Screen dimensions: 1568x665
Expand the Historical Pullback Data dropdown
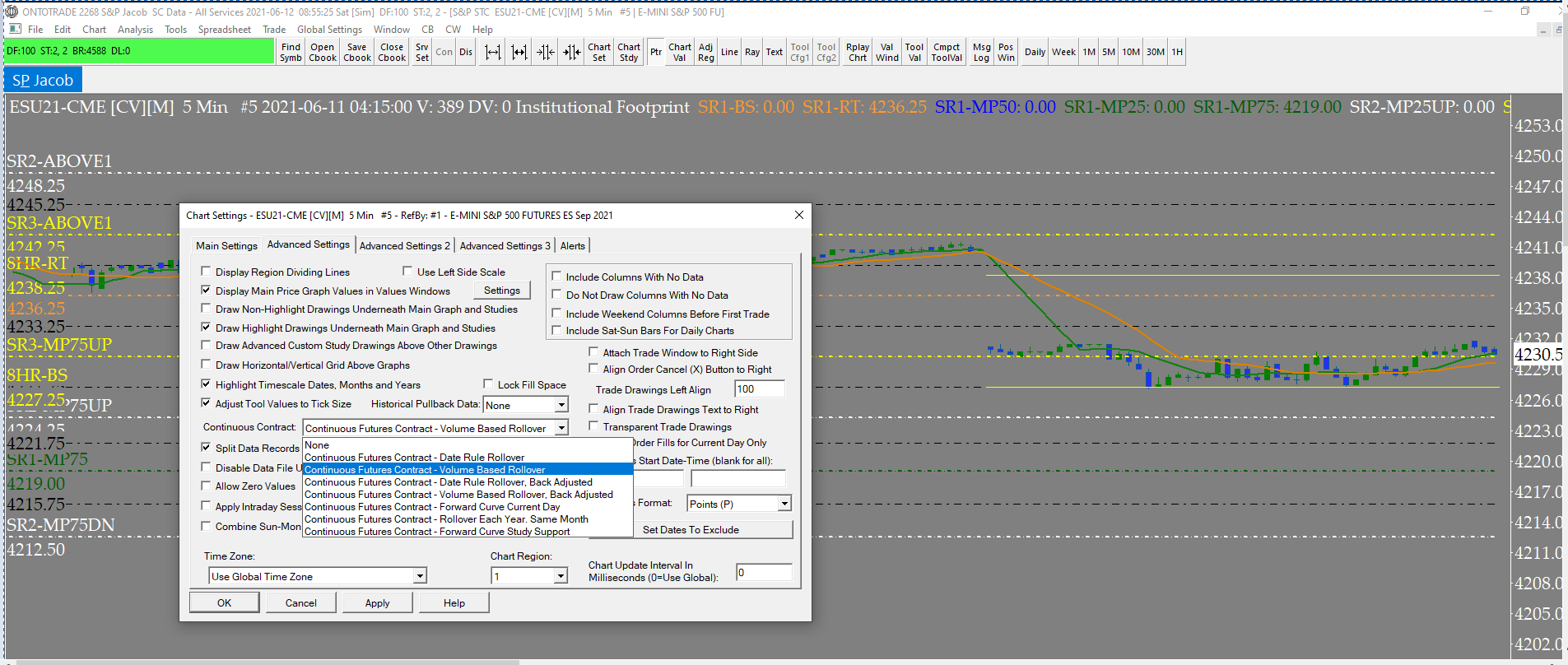pos(561,405)
